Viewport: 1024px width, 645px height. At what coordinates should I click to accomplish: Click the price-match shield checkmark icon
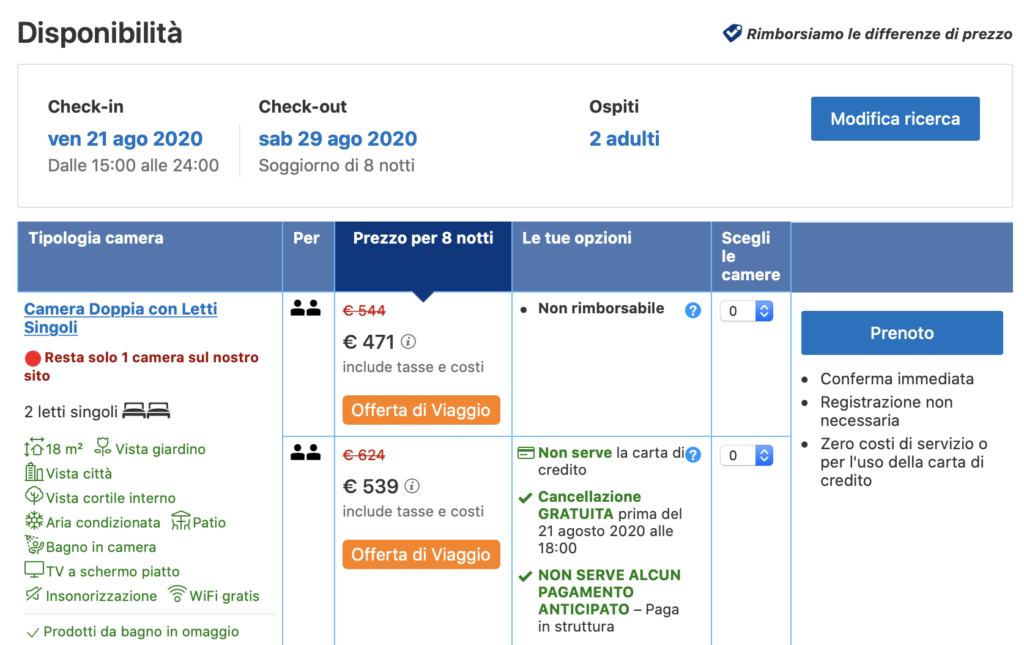tap(732, 34)
